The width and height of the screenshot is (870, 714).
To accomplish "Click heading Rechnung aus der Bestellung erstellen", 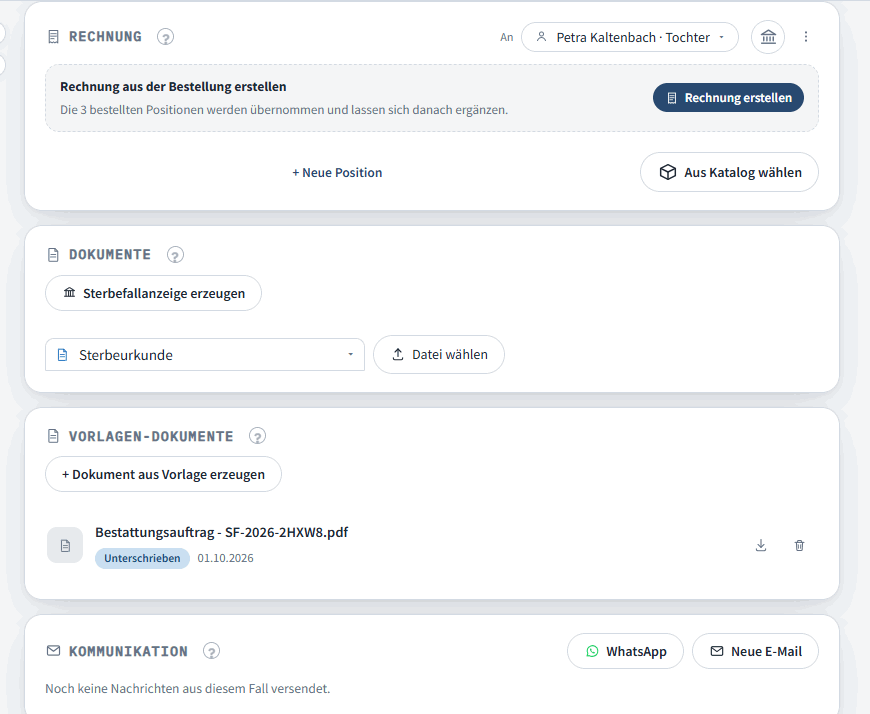I will [173, 87].
